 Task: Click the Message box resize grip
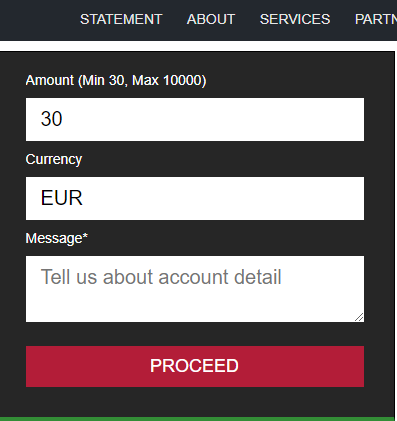coord(359,317)
